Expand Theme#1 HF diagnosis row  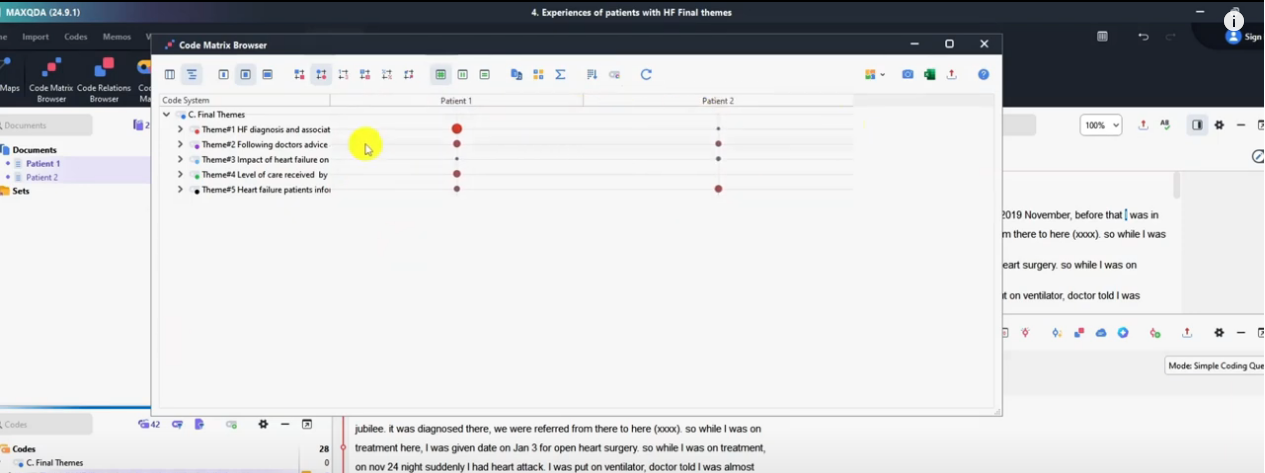point(180,130)
